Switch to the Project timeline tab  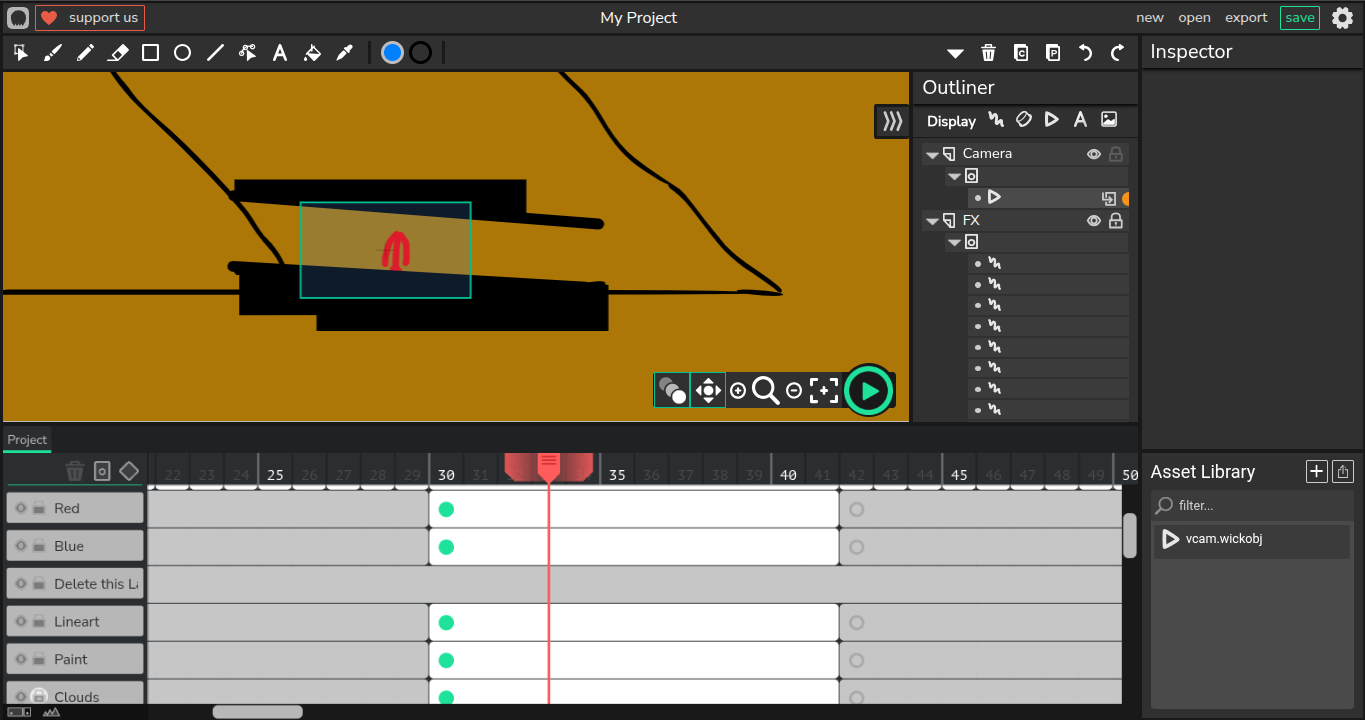coord(27,440)
